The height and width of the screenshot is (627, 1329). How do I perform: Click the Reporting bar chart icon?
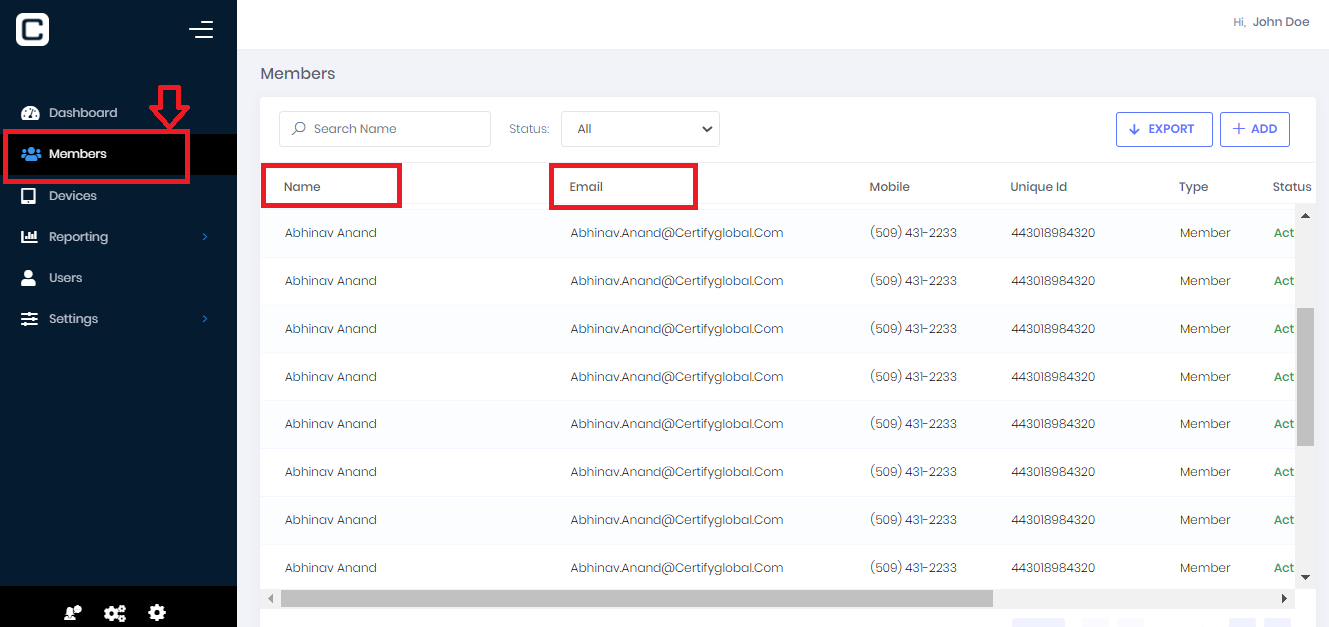(30, 237)
